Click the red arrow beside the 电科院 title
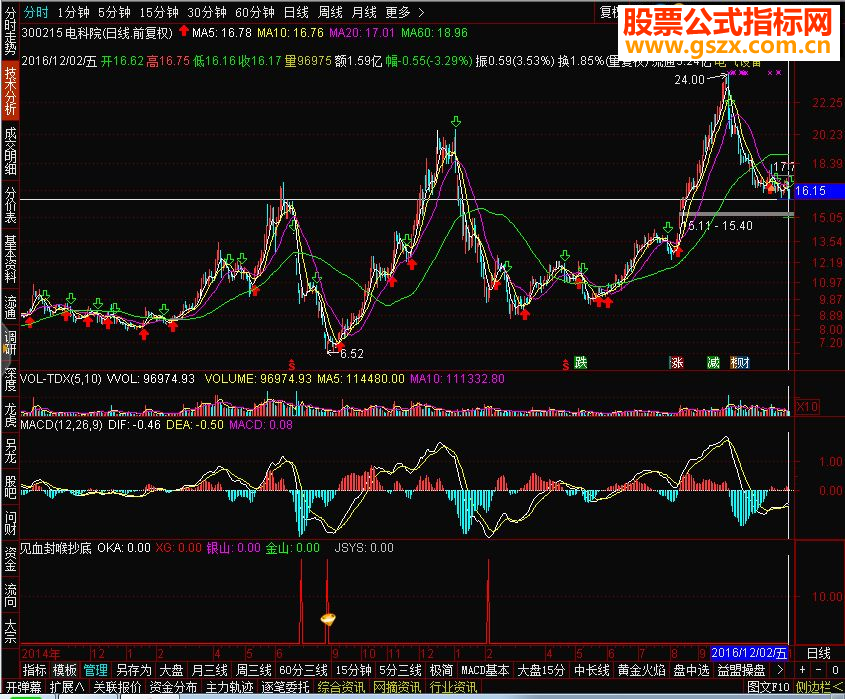The width and height of the screenshot is (845, 699). (184, 31)
